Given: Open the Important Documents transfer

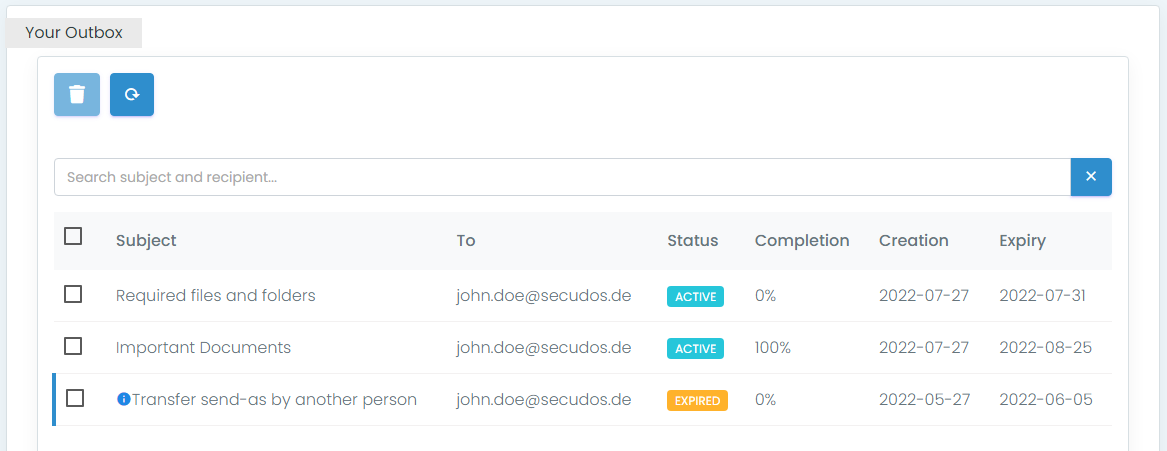Looking at the screenshot, I should pos(203,347).
